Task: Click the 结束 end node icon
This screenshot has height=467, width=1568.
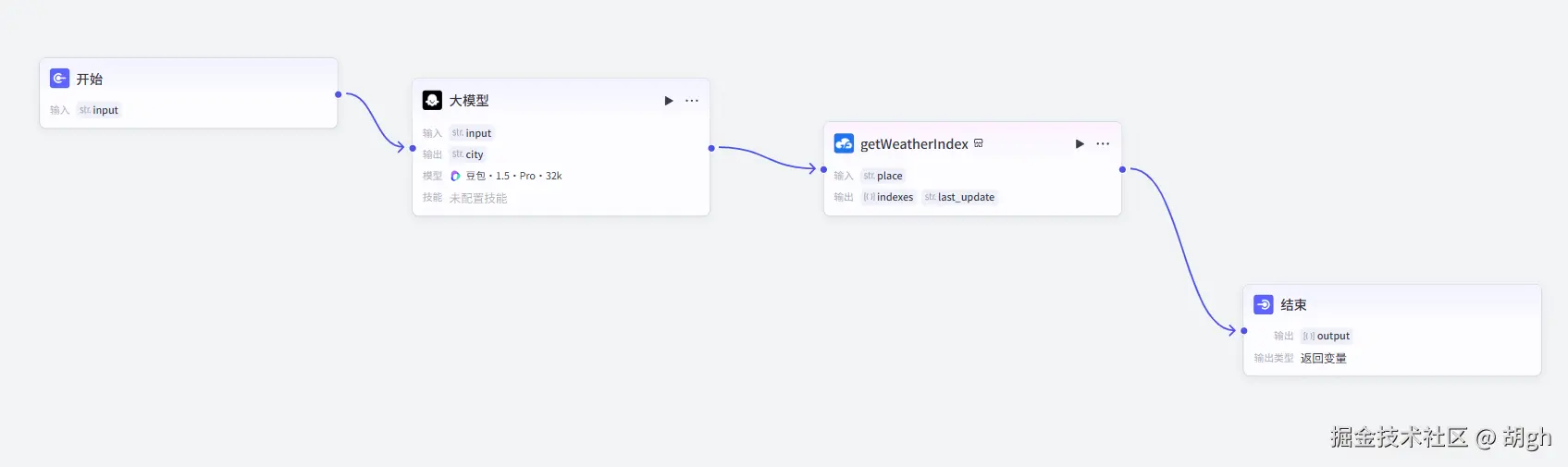Action: [1264, 304]
